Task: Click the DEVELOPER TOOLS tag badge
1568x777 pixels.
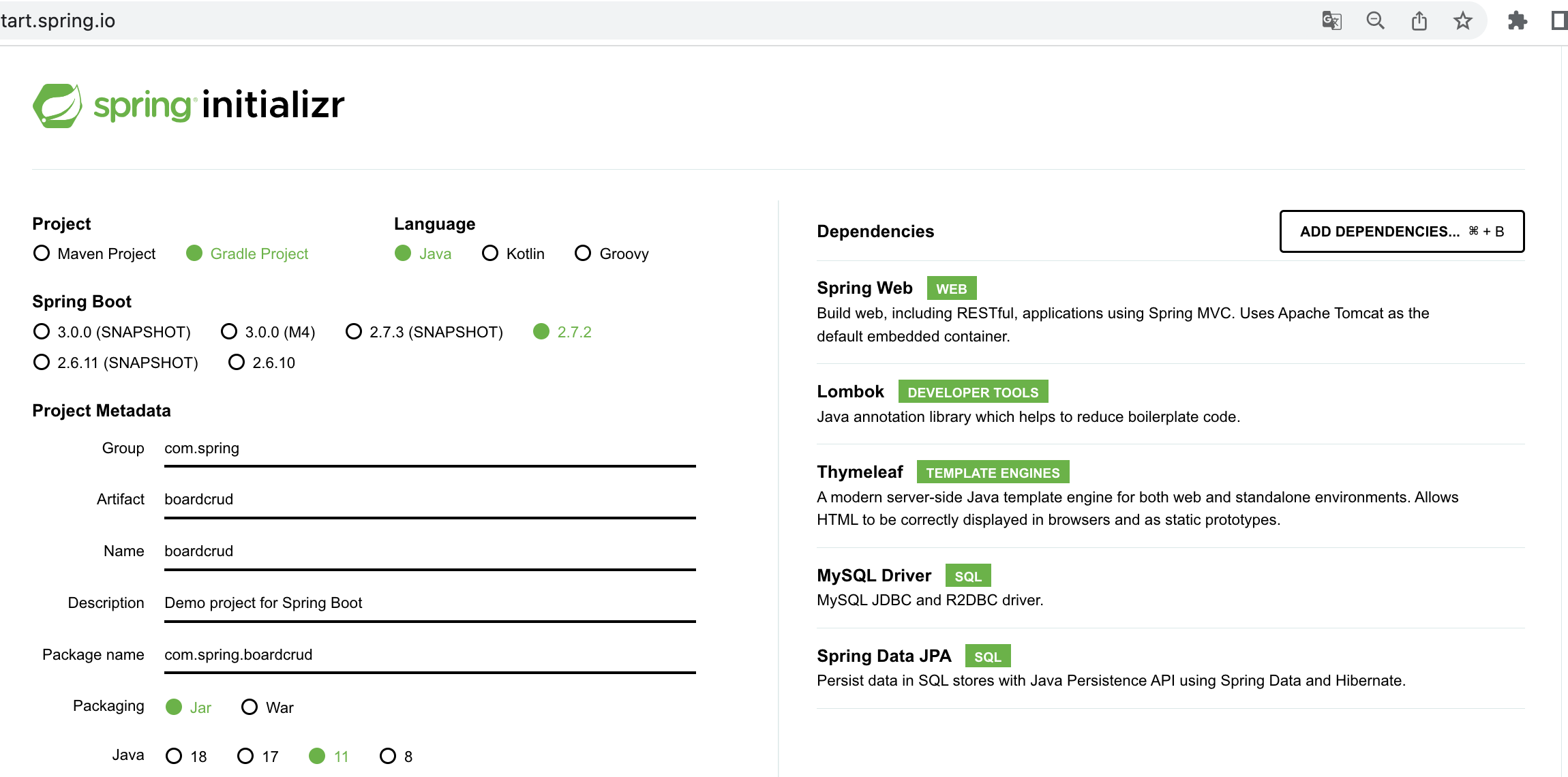Action: (973, 392)
